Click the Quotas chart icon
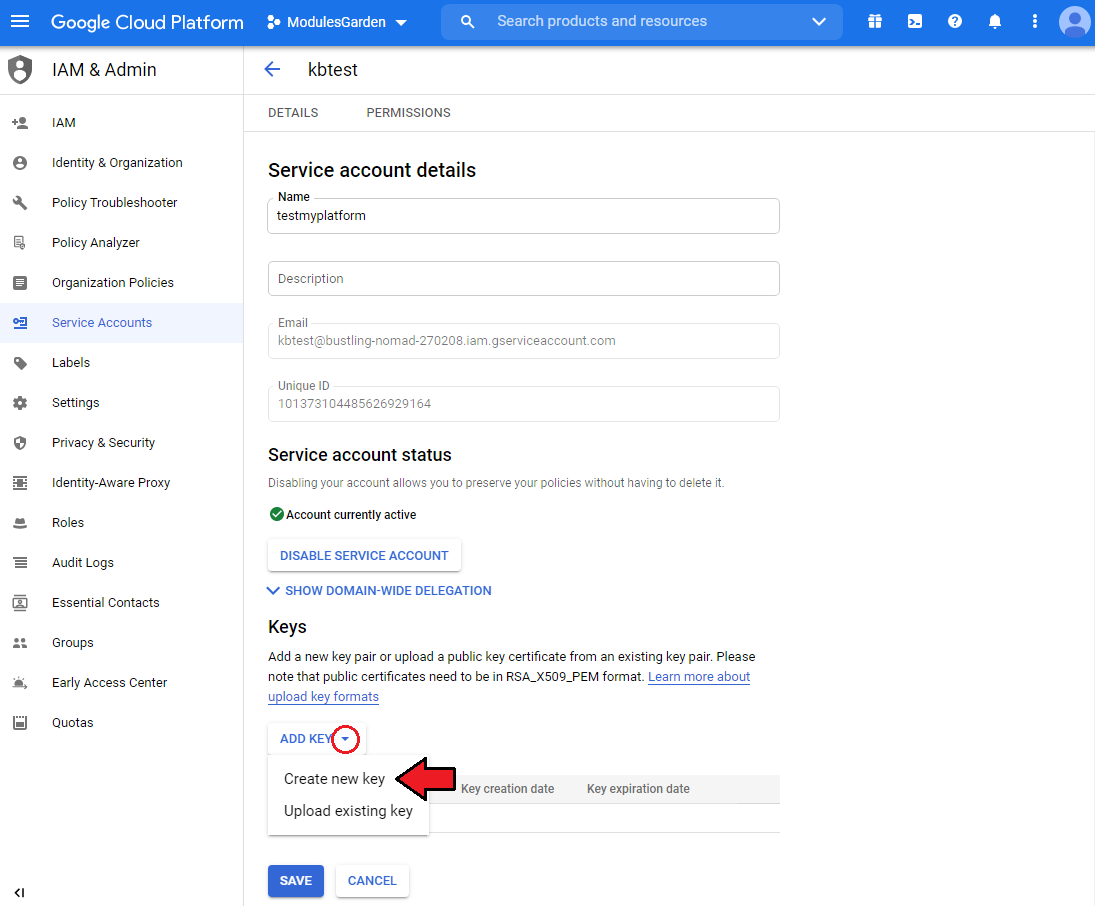Image resolution: width=1095 pixels, height=906 pixels. (20, 723)
